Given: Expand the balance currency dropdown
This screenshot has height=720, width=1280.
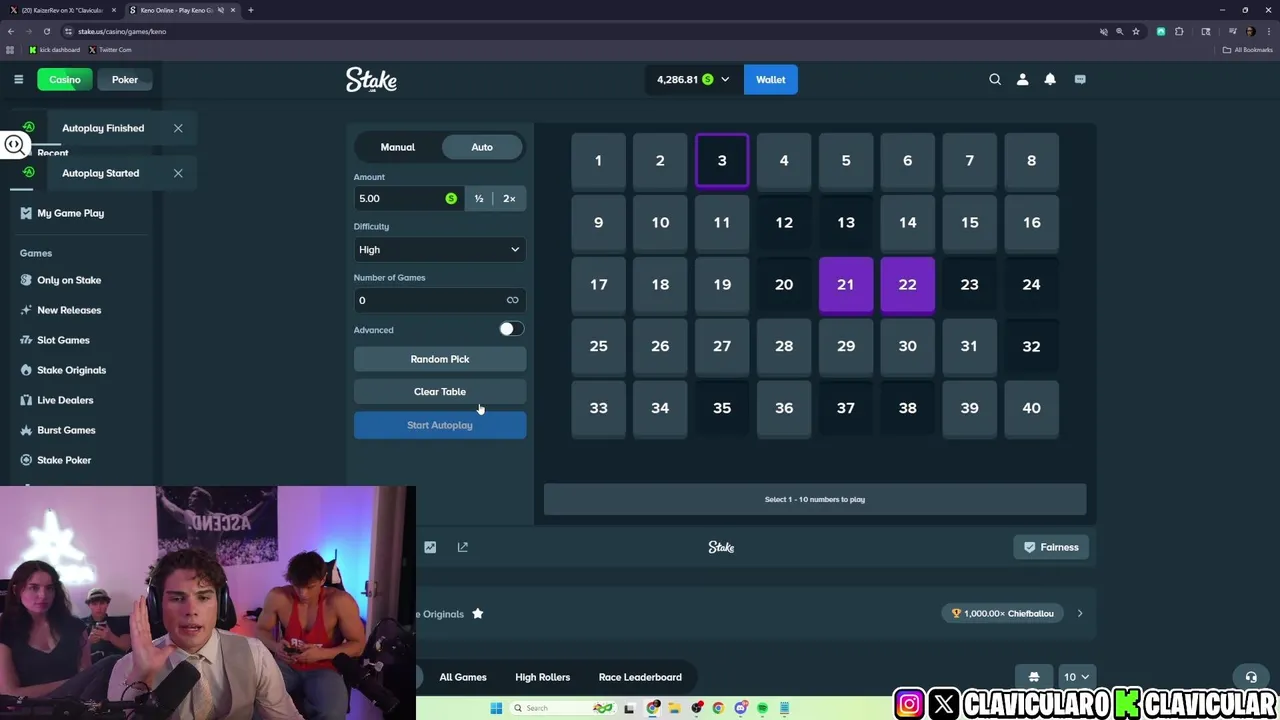Looking at the screenshot, I should (725, 80).
